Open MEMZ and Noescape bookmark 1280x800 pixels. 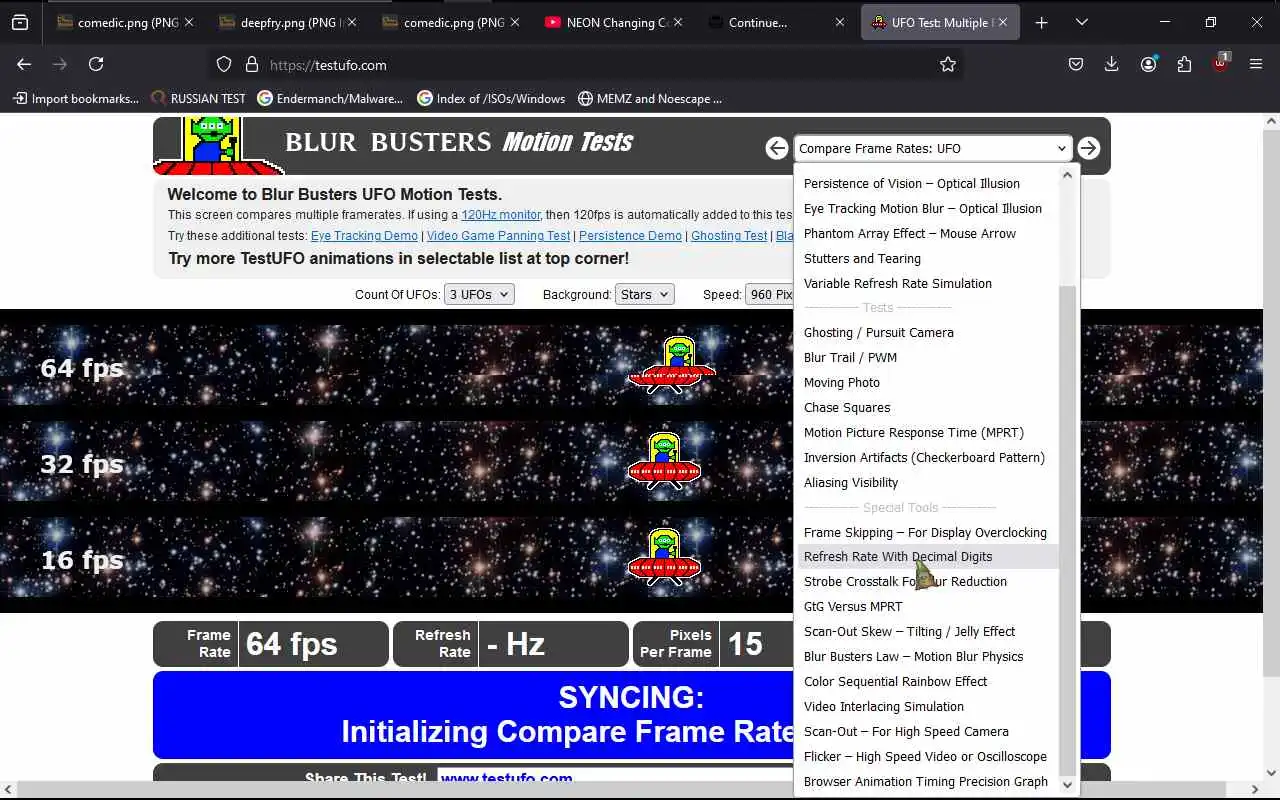click(x=649, y=98)
